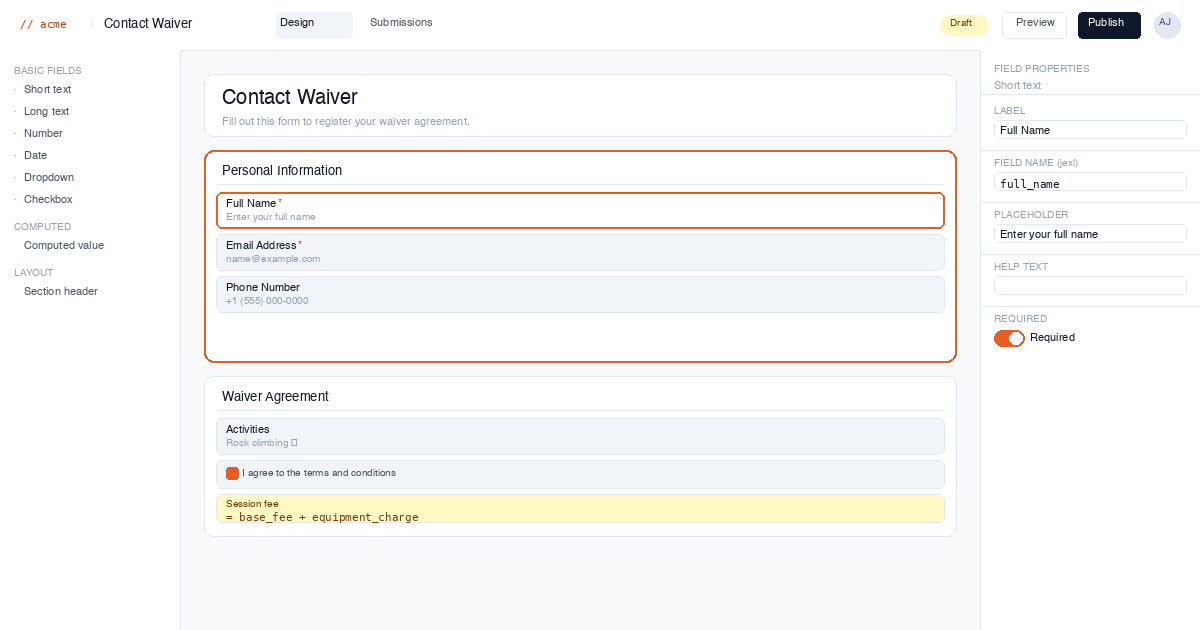Add a Number field from palette

tap(43, 134)
